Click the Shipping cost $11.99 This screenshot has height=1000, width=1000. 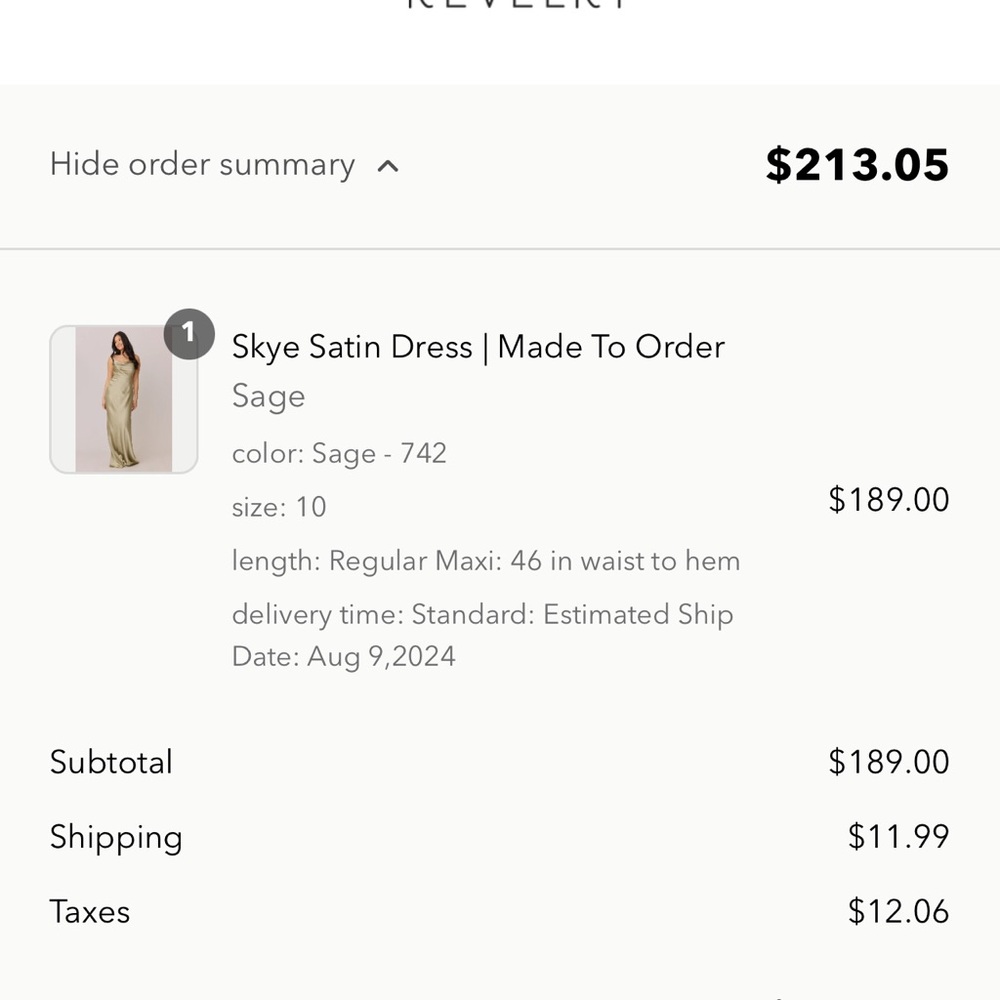tap(898, 836)
